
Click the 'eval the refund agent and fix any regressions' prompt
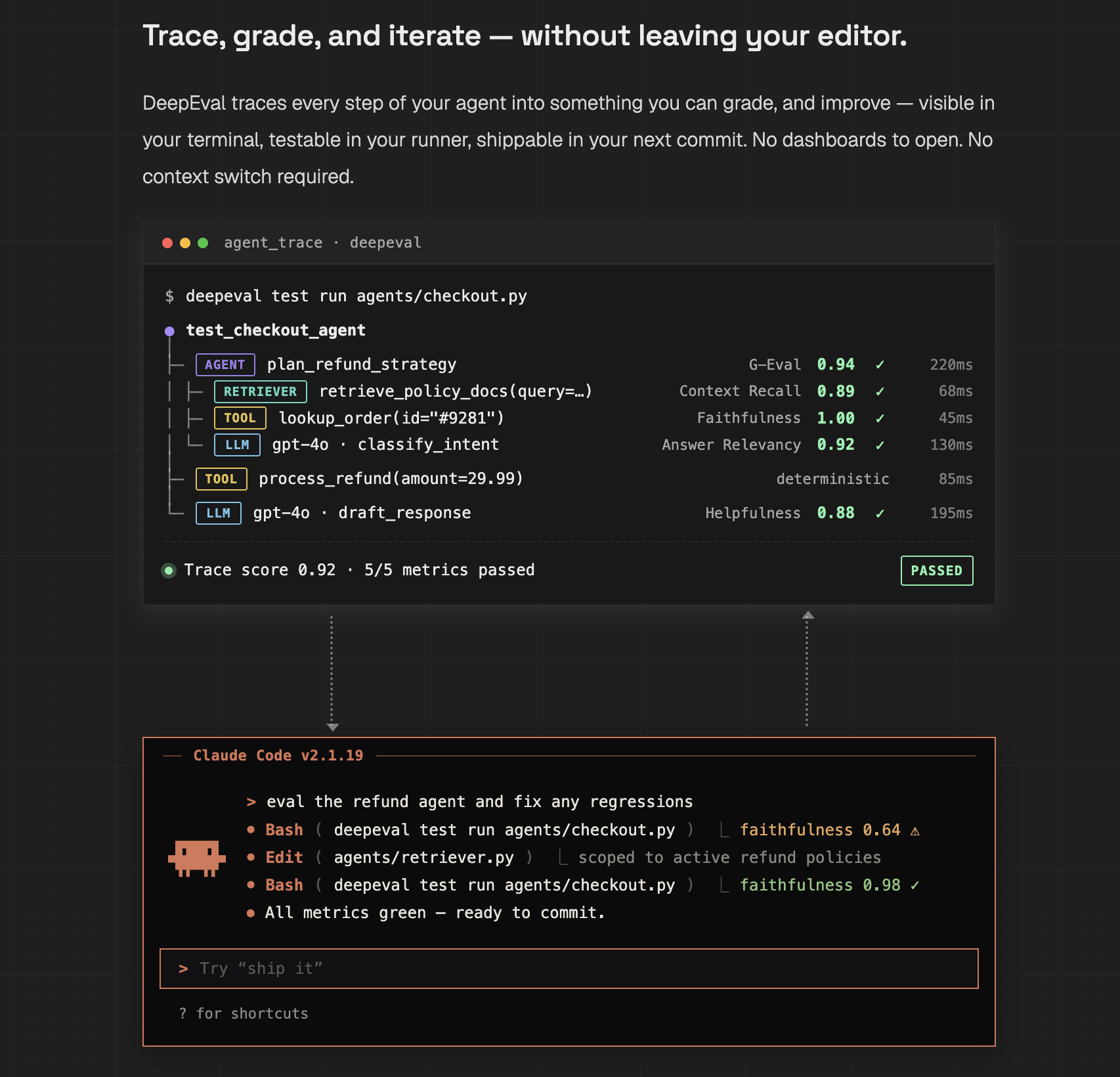point(480,802)
